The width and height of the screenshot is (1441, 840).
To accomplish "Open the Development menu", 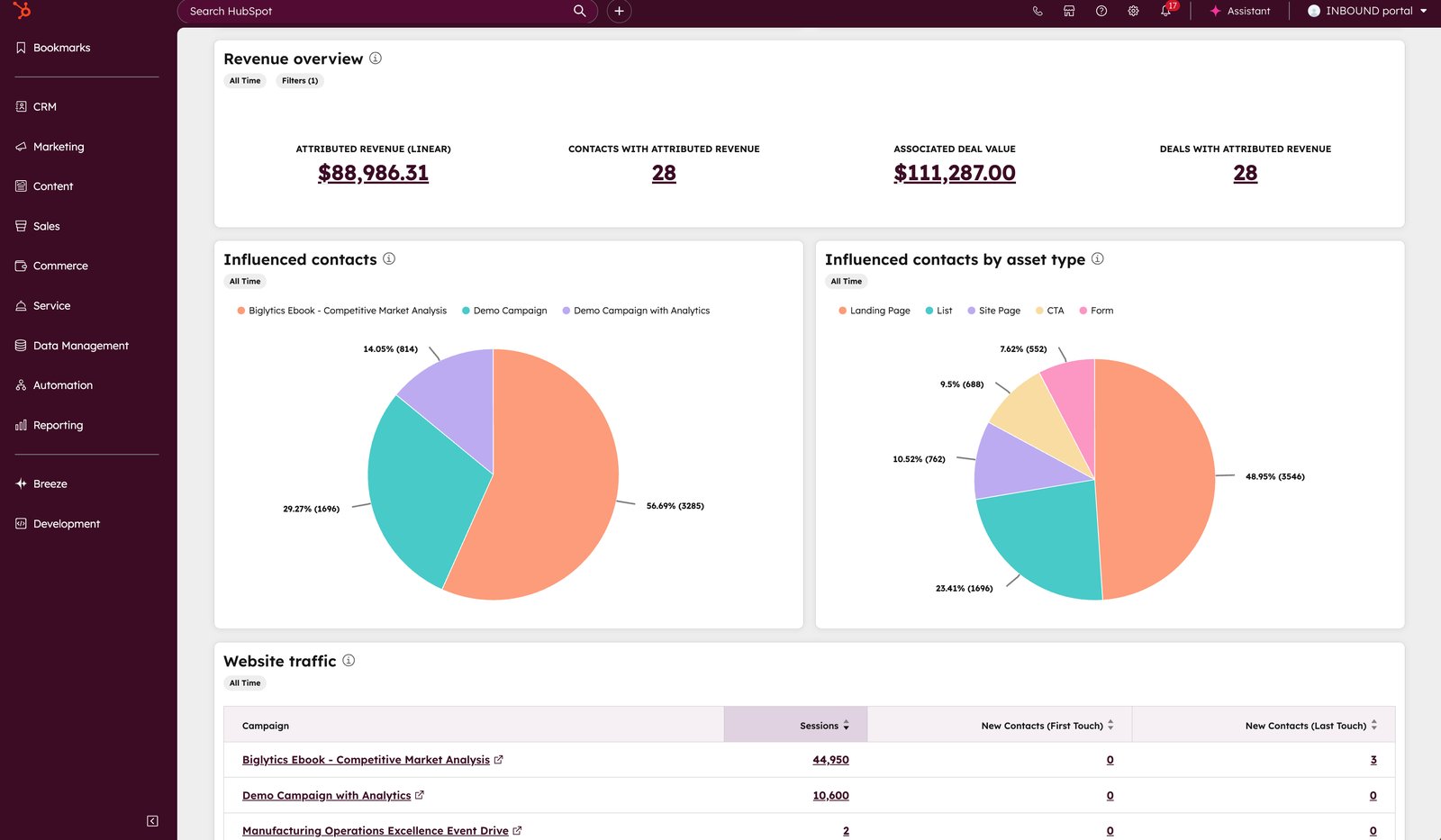I will pyautogui.click(x=58, y=524).
